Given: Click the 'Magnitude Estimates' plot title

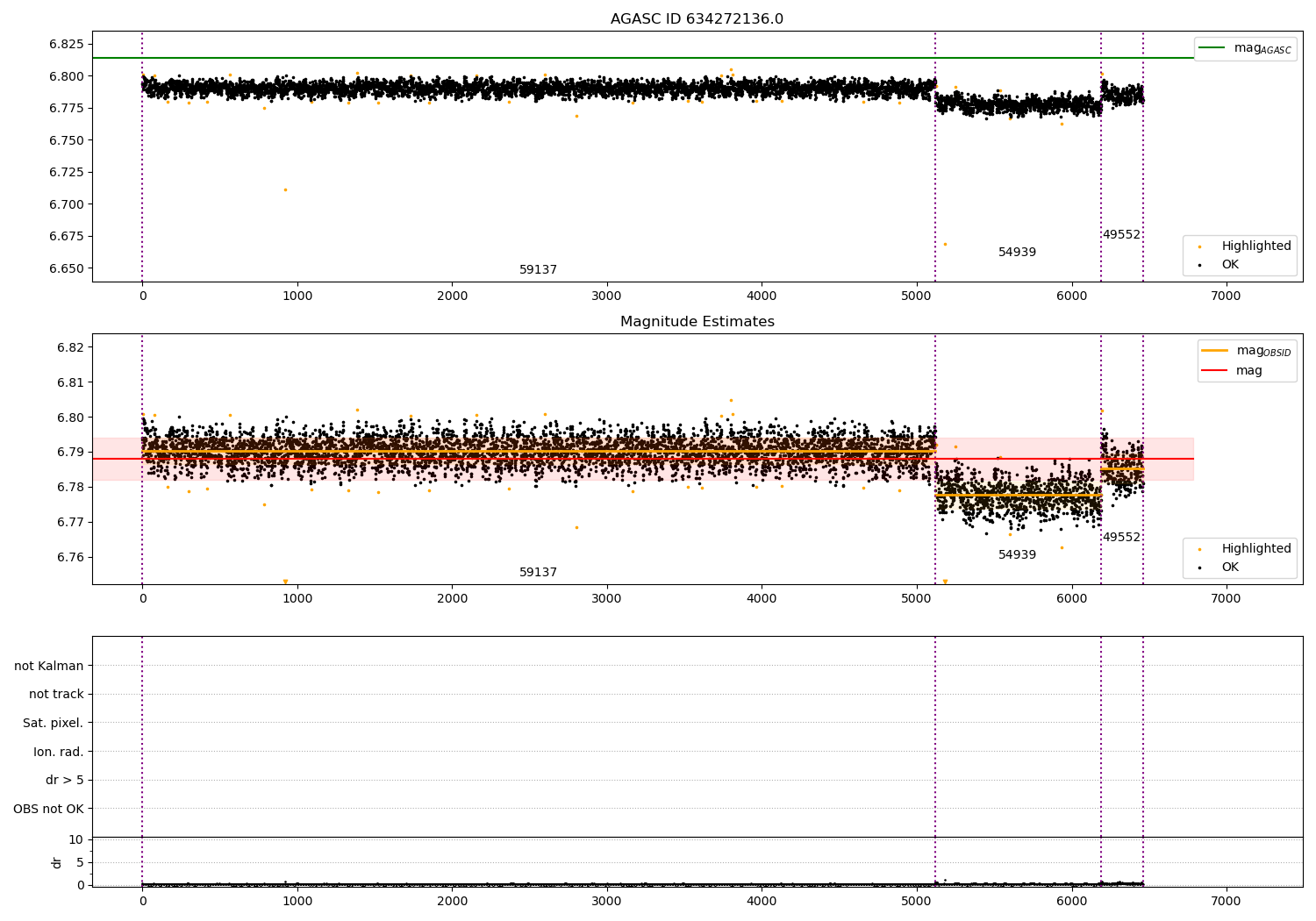Looking at the screenshot, I should 697,322.
